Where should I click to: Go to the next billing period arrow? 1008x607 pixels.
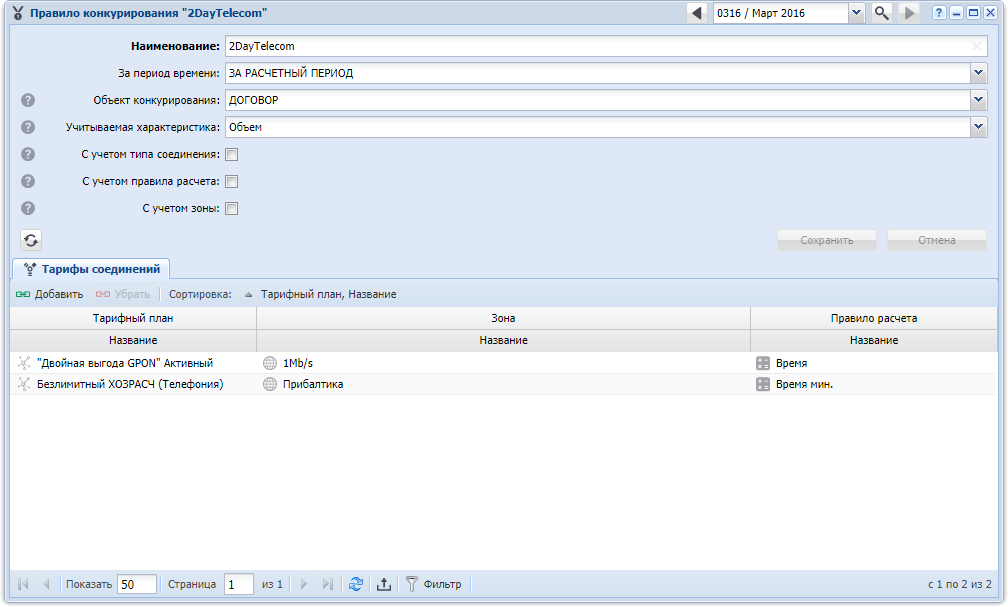click(x=909, y=13)
